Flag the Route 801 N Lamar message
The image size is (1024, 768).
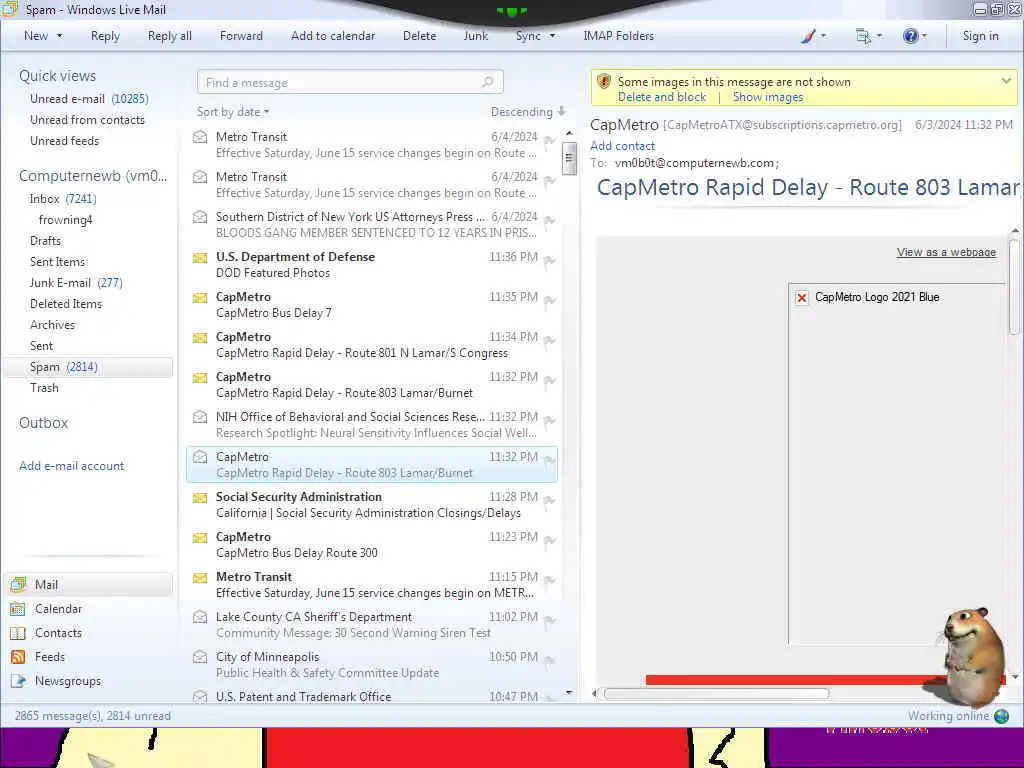pos(549,340)
